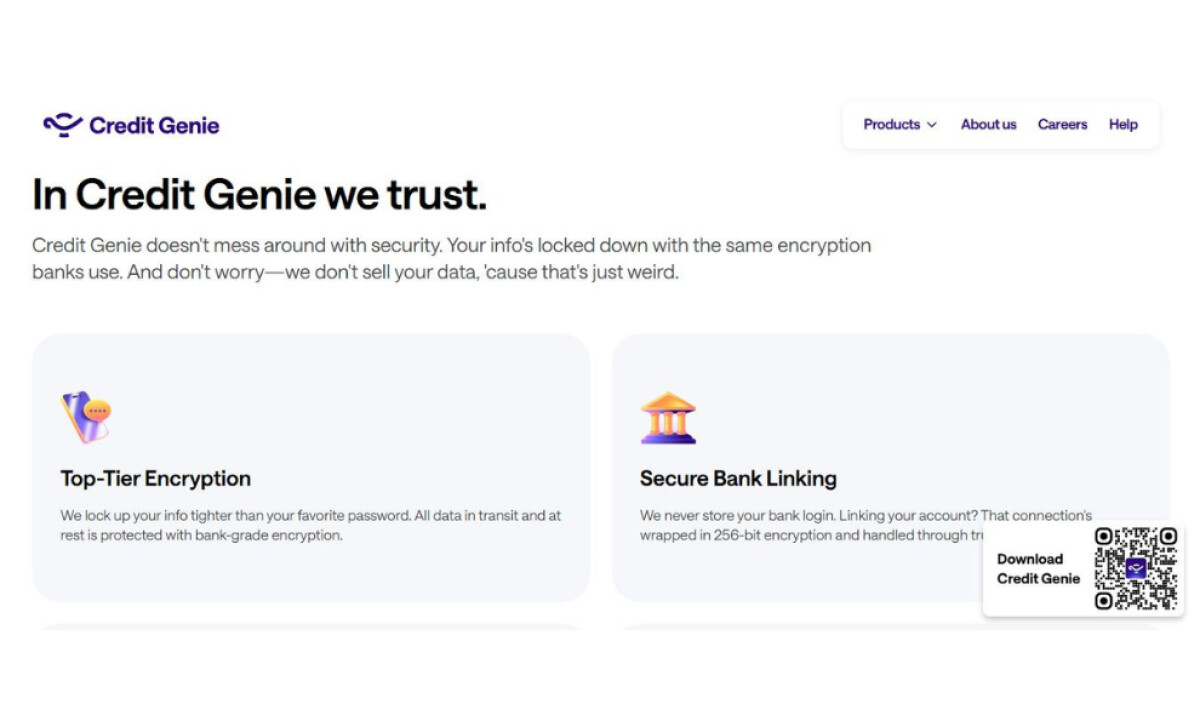Click About us in the navigation
The image size is (1200, 727).
coord(988,124)
